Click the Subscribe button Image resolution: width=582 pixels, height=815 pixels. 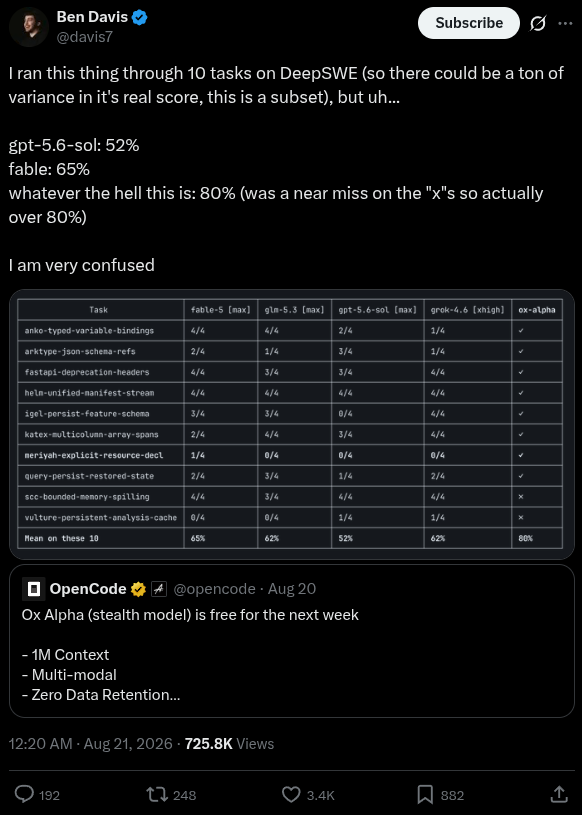tap(469, 23)
